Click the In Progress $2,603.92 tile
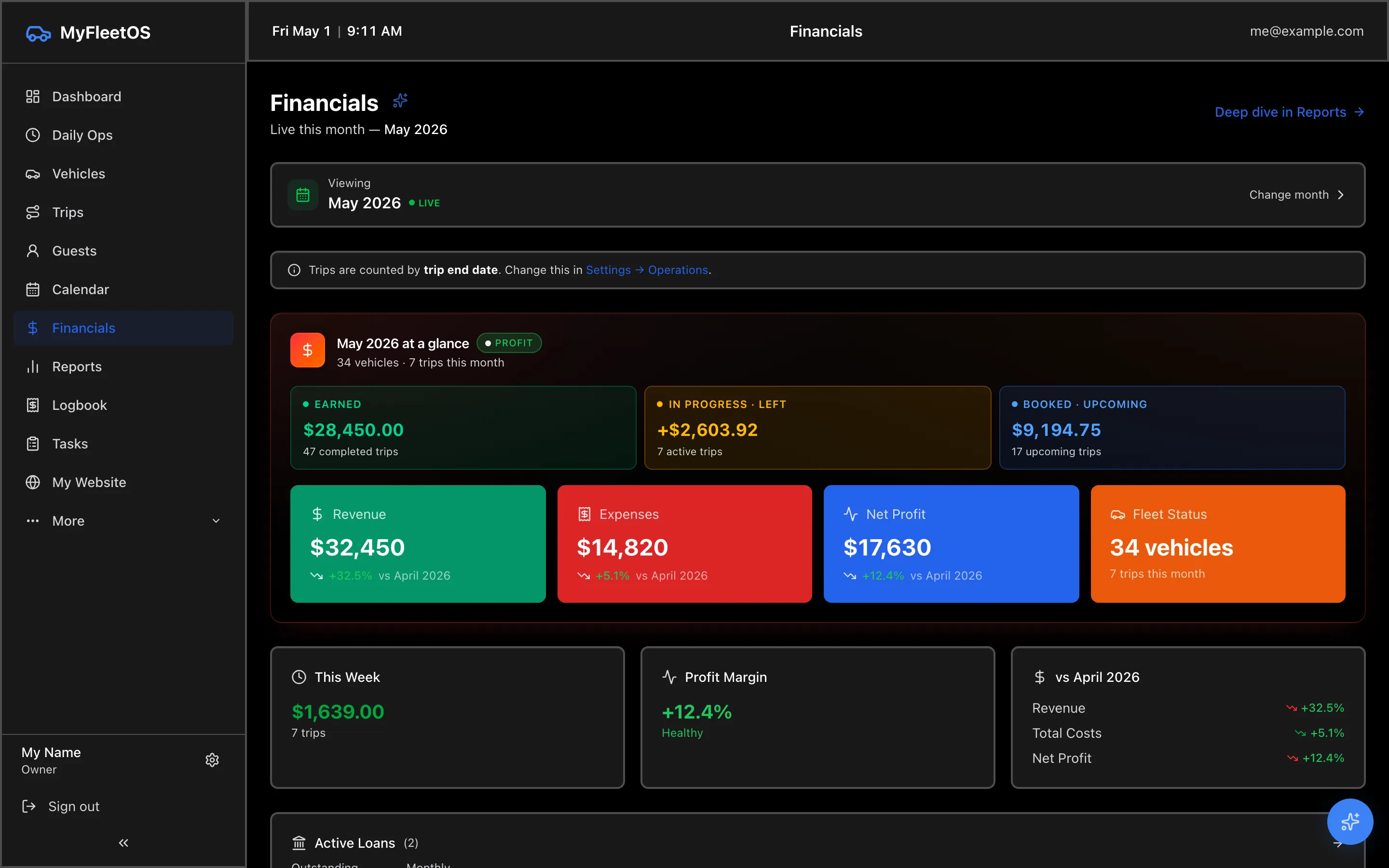Screen dimensions: 1389x868 [x=817, y=428]
